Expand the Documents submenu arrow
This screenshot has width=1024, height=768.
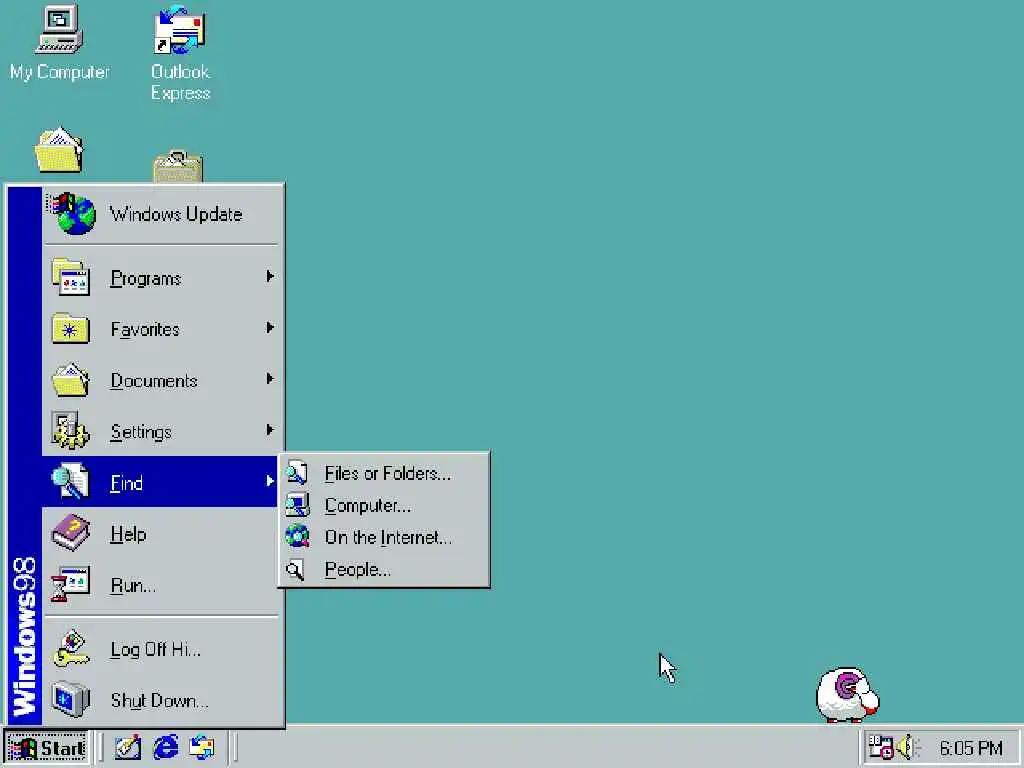[270, 379]
